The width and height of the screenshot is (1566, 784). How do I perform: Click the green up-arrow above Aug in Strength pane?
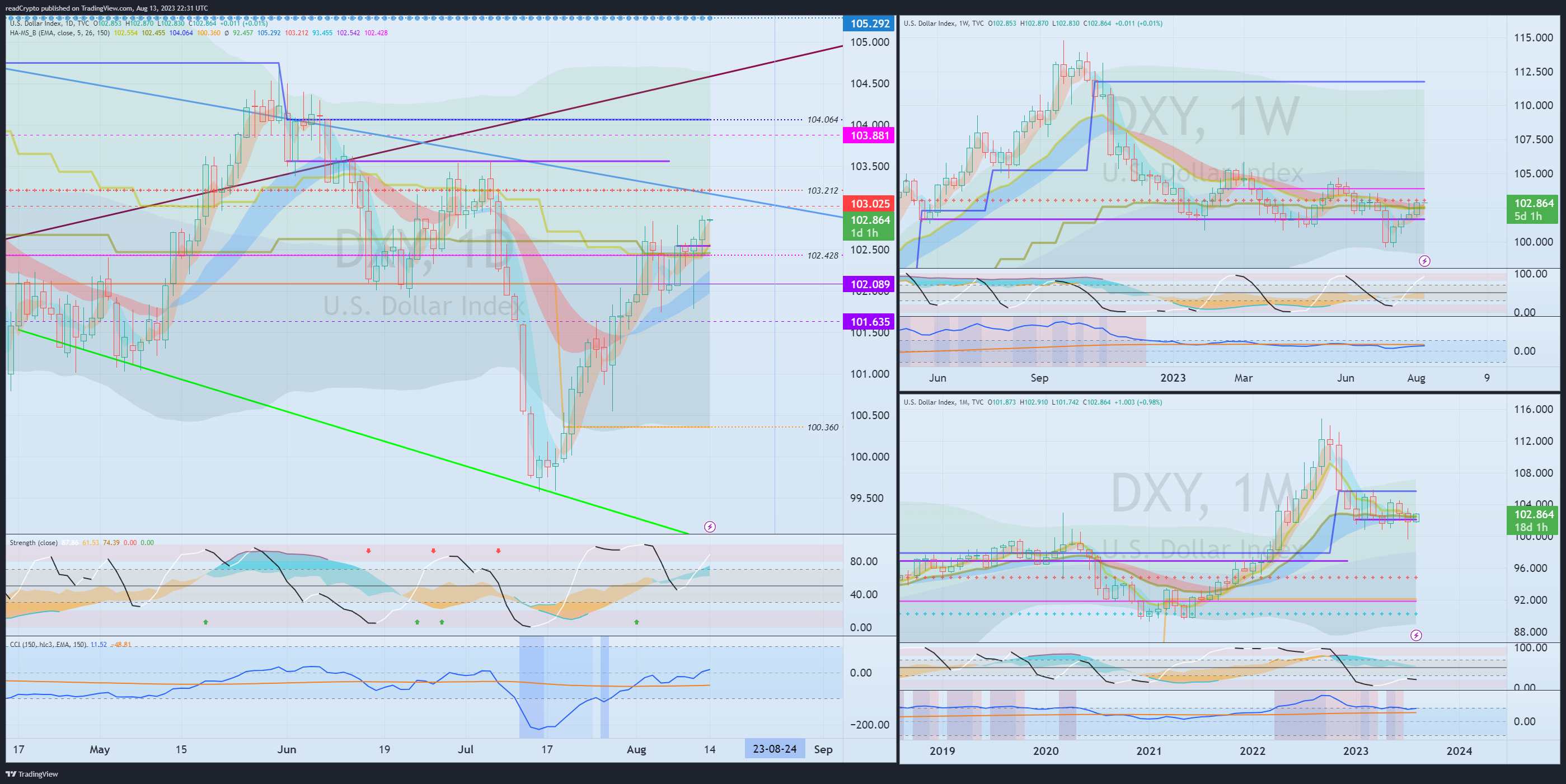636,622
